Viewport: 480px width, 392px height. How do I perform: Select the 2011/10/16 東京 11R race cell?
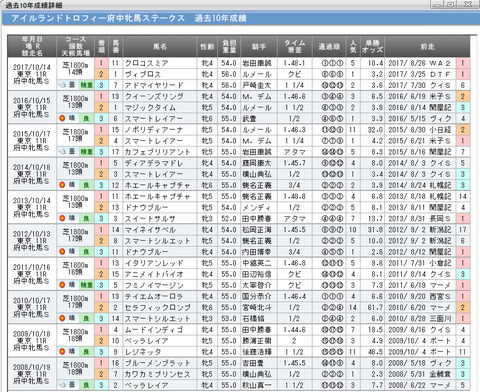coord(32,274)
